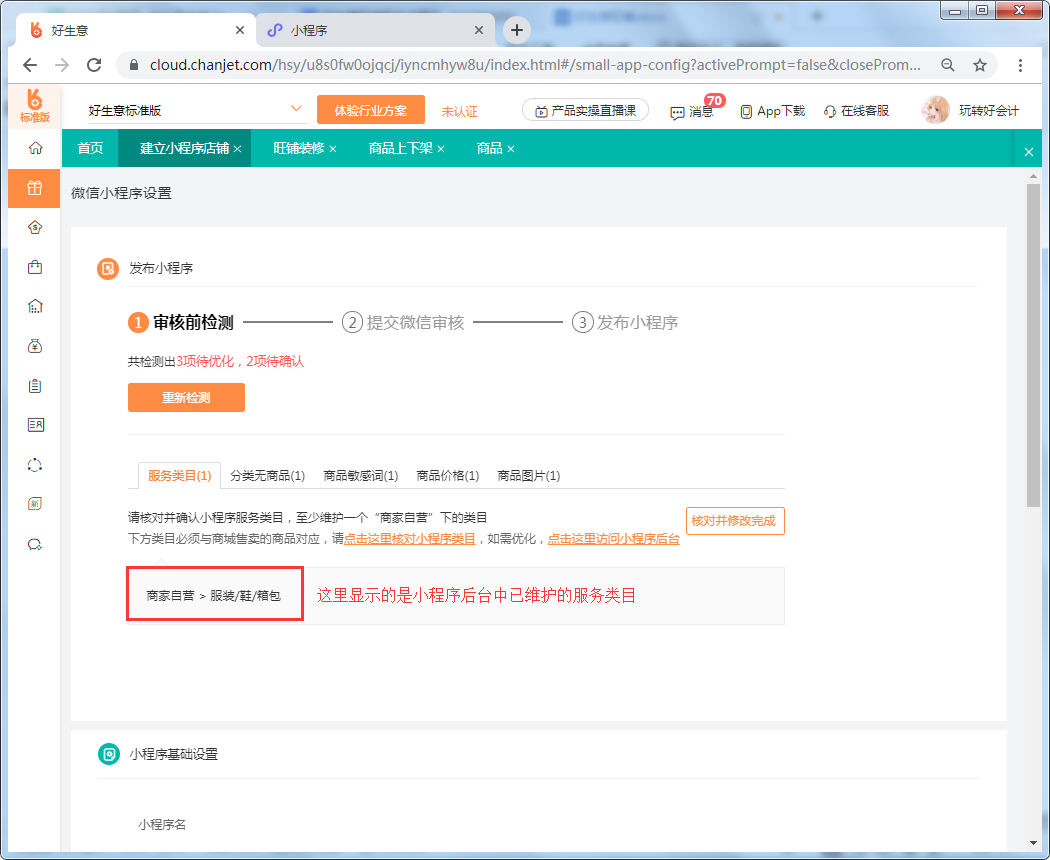1050x860 pixels.
Task: Close the 建立小程序店铺 tab
Action: [x=237, y=149]
